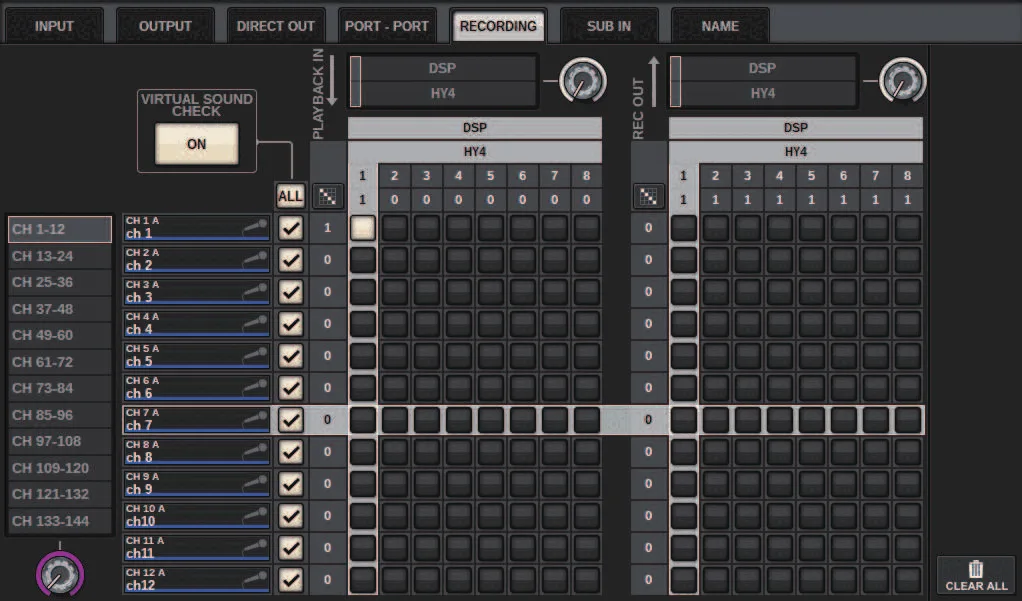Click the CH 10 A channel strip
This screenshot has width=1022, height=601.
pos(197,516)
